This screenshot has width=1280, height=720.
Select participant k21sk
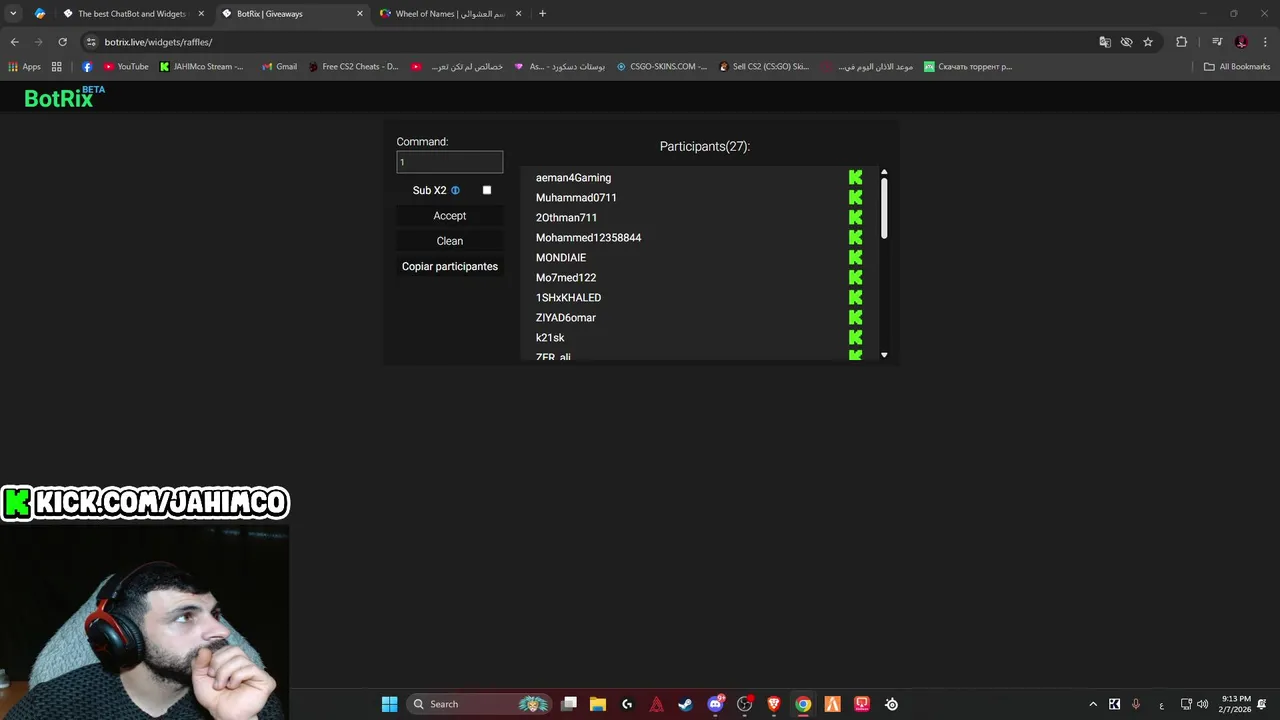pos(550,338)
